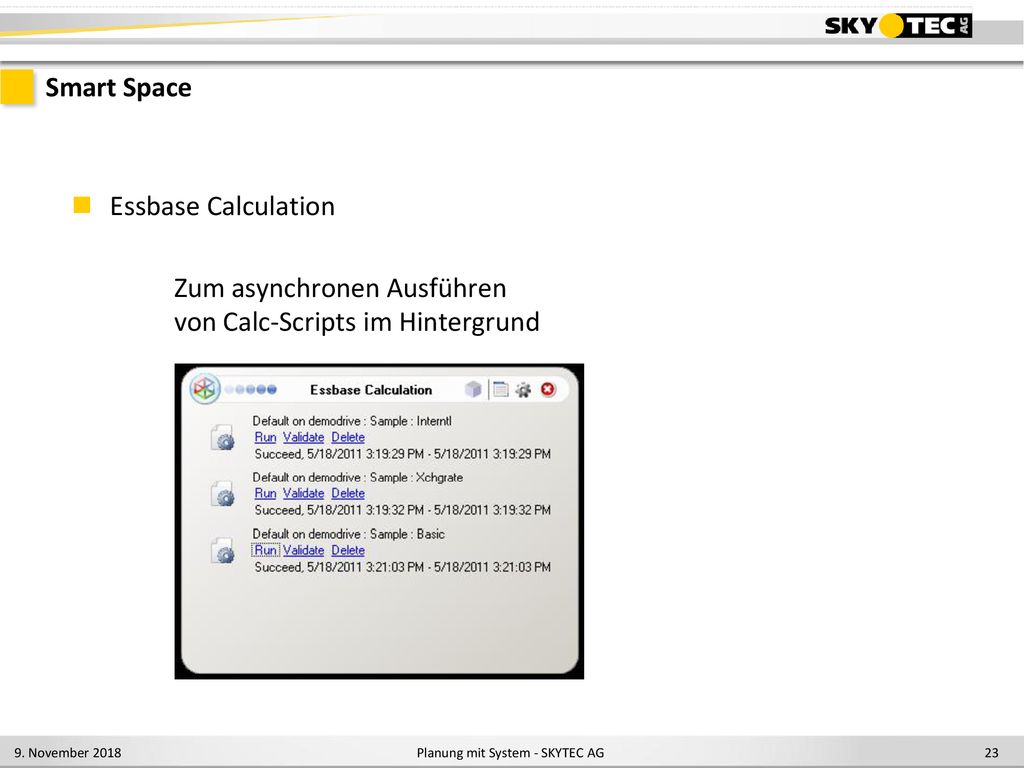Validate the Sample : Xchgrate calc script
This screenshot has height=768, width=1024.
tap(304, 494)
